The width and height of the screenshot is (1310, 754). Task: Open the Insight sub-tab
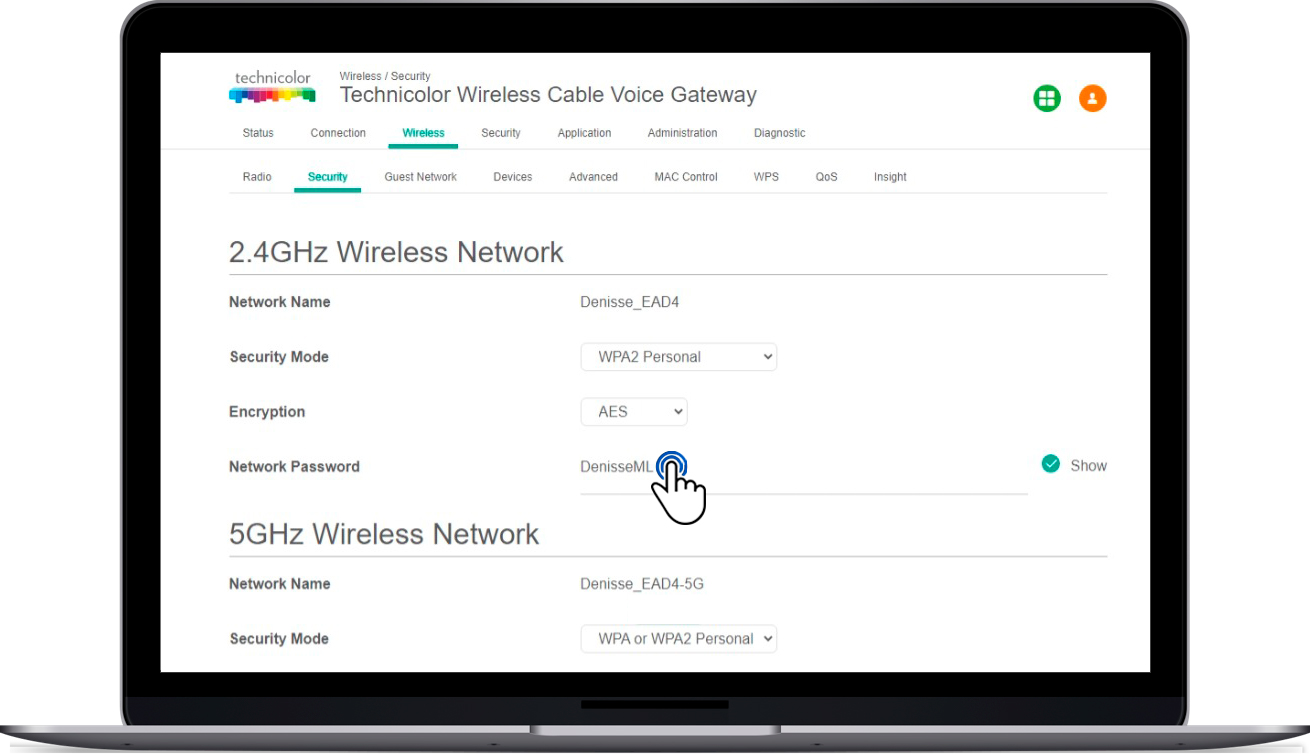(x=890, y=177)
